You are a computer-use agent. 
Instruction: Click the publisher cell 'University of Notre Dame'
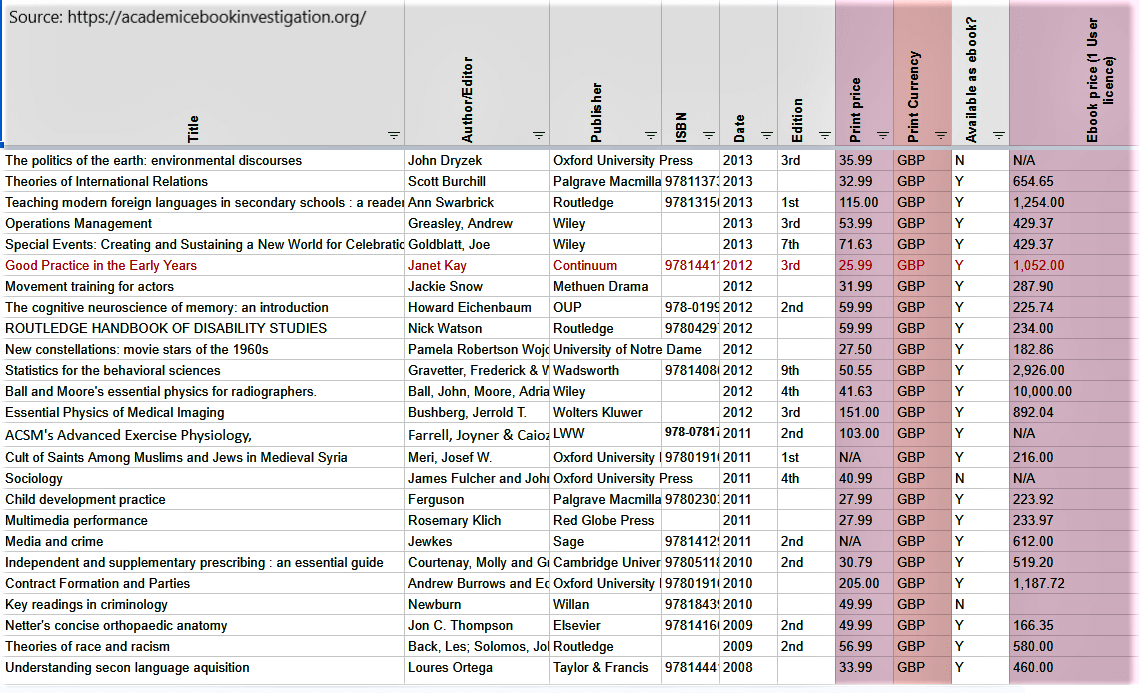(x=627, y=349)
